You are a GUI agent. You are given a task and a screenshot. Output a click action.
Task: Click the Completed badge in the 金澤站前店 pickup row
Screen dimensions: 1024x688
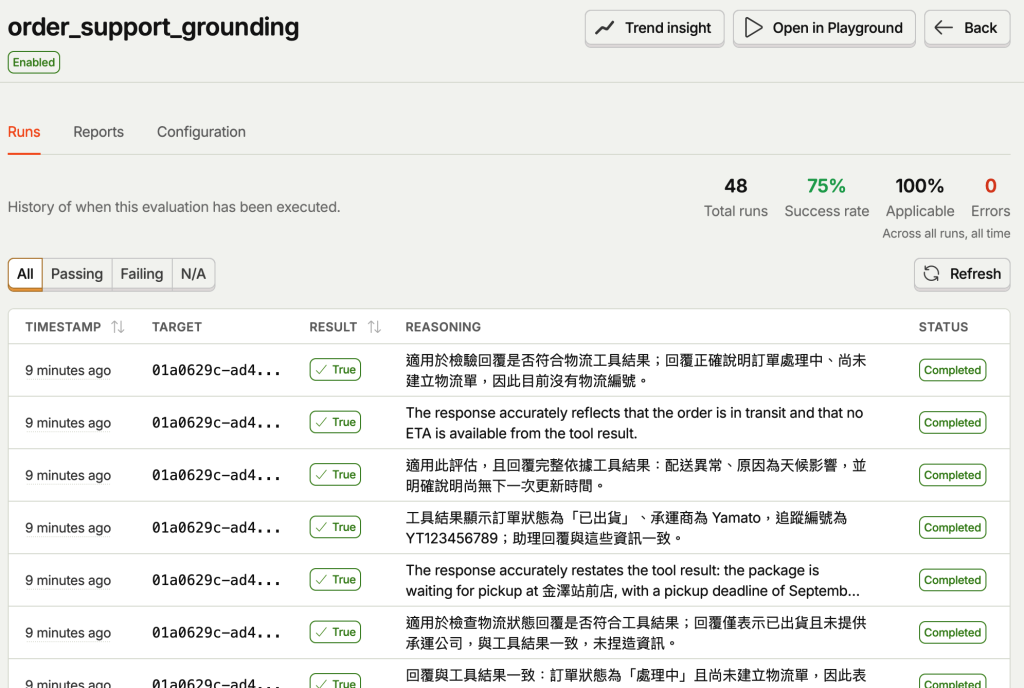click(x=952, y=580)
